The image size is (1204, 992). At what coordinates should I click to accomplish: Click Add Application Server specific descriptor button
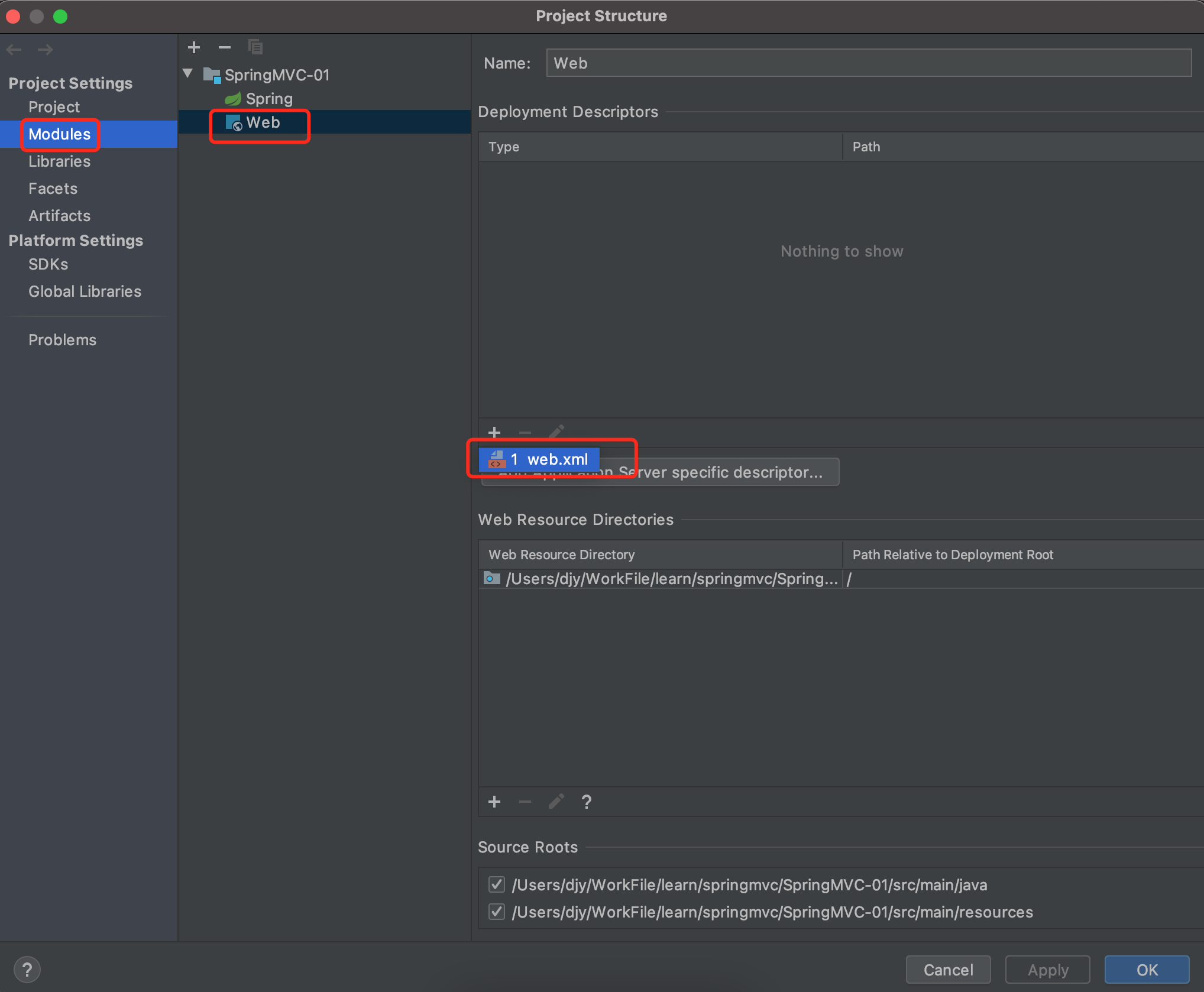point(660,472)
